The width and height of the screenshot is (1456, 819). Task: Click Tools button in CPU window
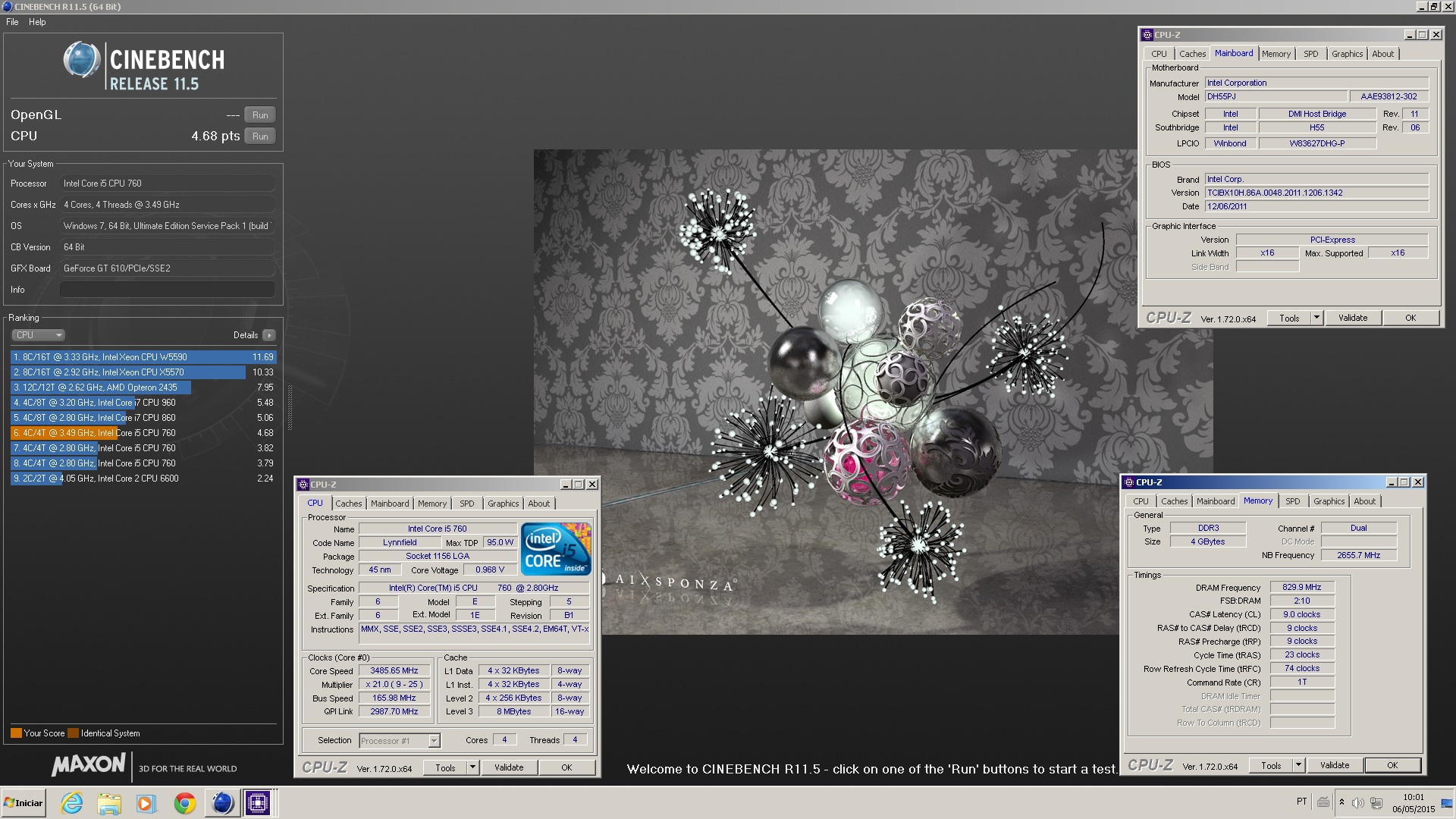click(445, 767)
